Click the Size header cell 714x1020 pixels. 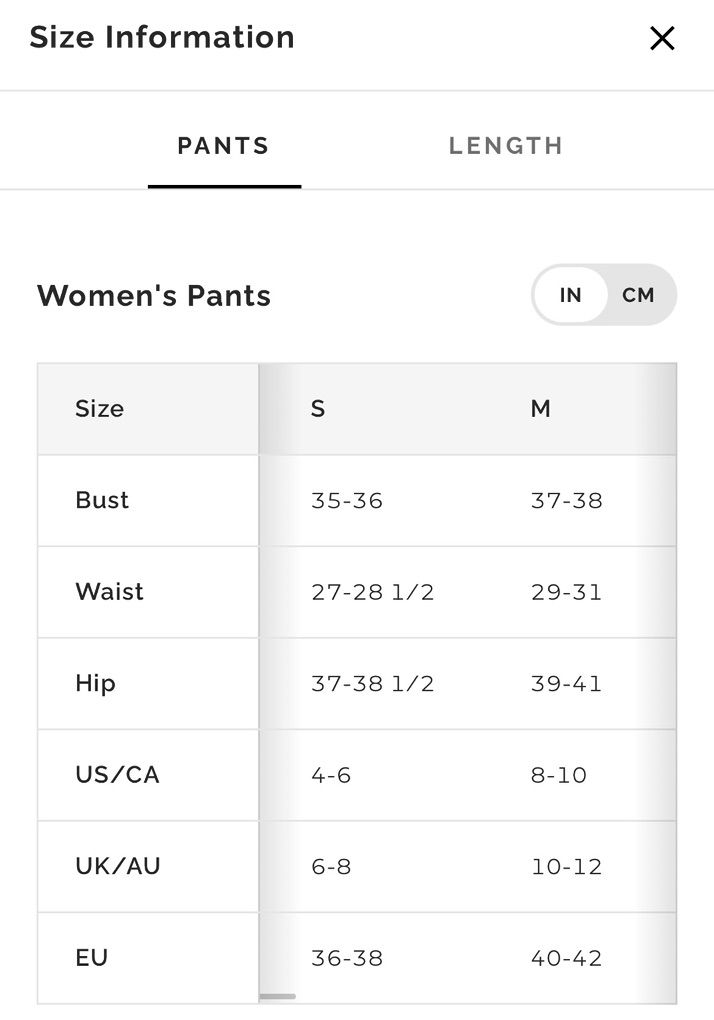point(99,409)
